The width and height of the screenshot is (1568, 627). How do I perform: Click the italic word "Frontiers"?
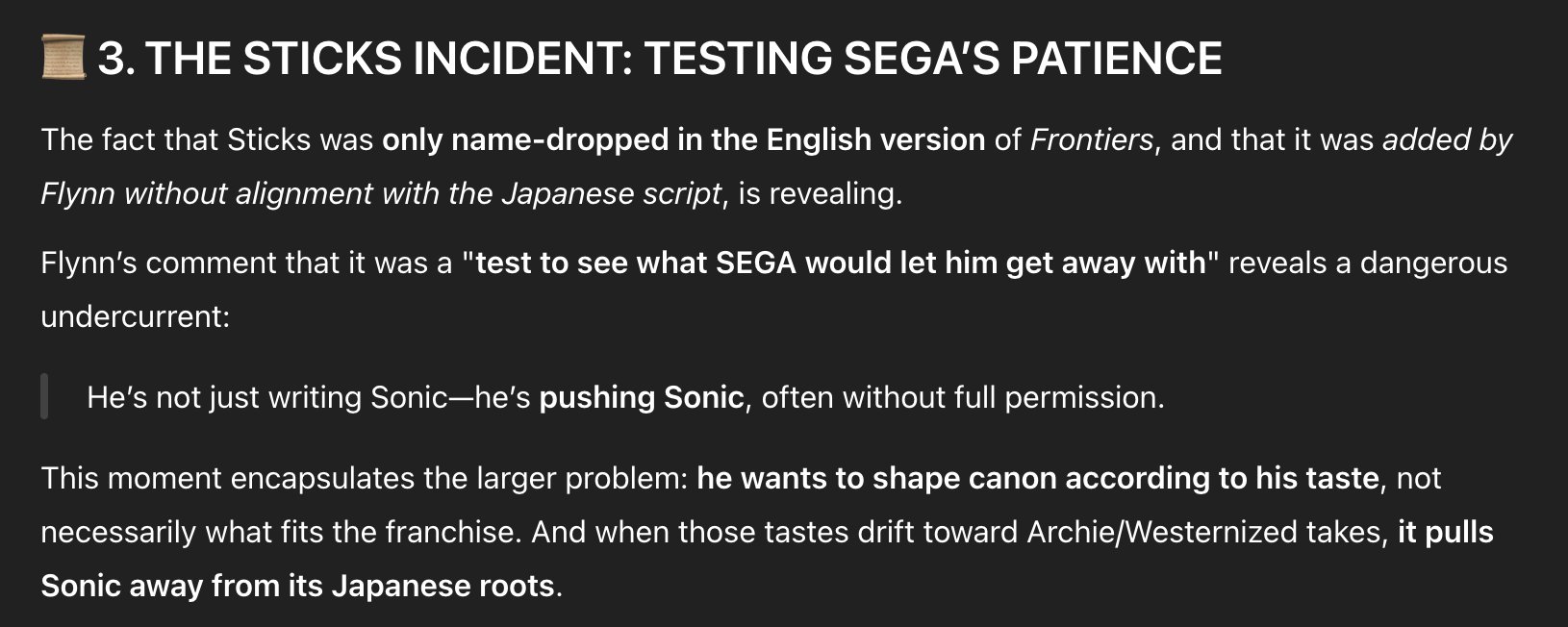1091,140
